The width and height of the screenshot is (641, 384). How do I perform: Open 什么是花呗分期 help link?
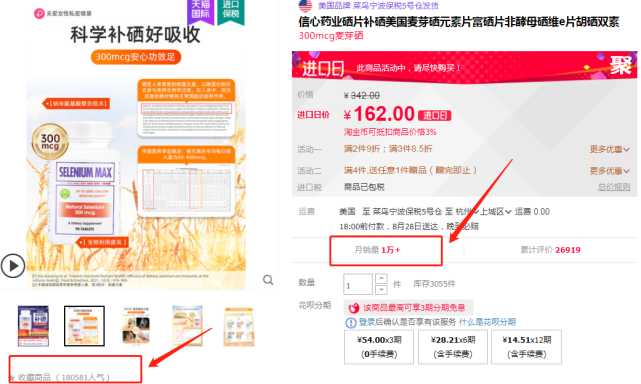point(487,322)
